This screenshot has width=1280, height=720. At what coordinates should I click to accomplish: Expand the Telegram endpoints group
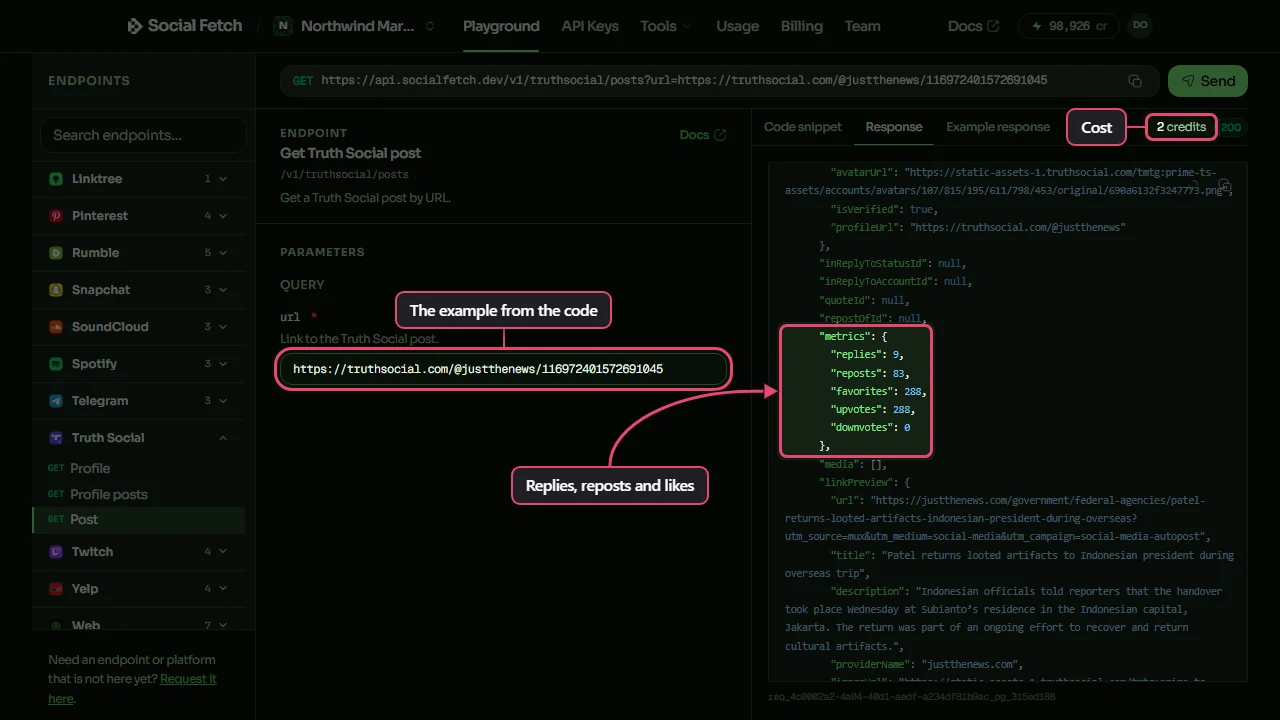coord(138,401)
